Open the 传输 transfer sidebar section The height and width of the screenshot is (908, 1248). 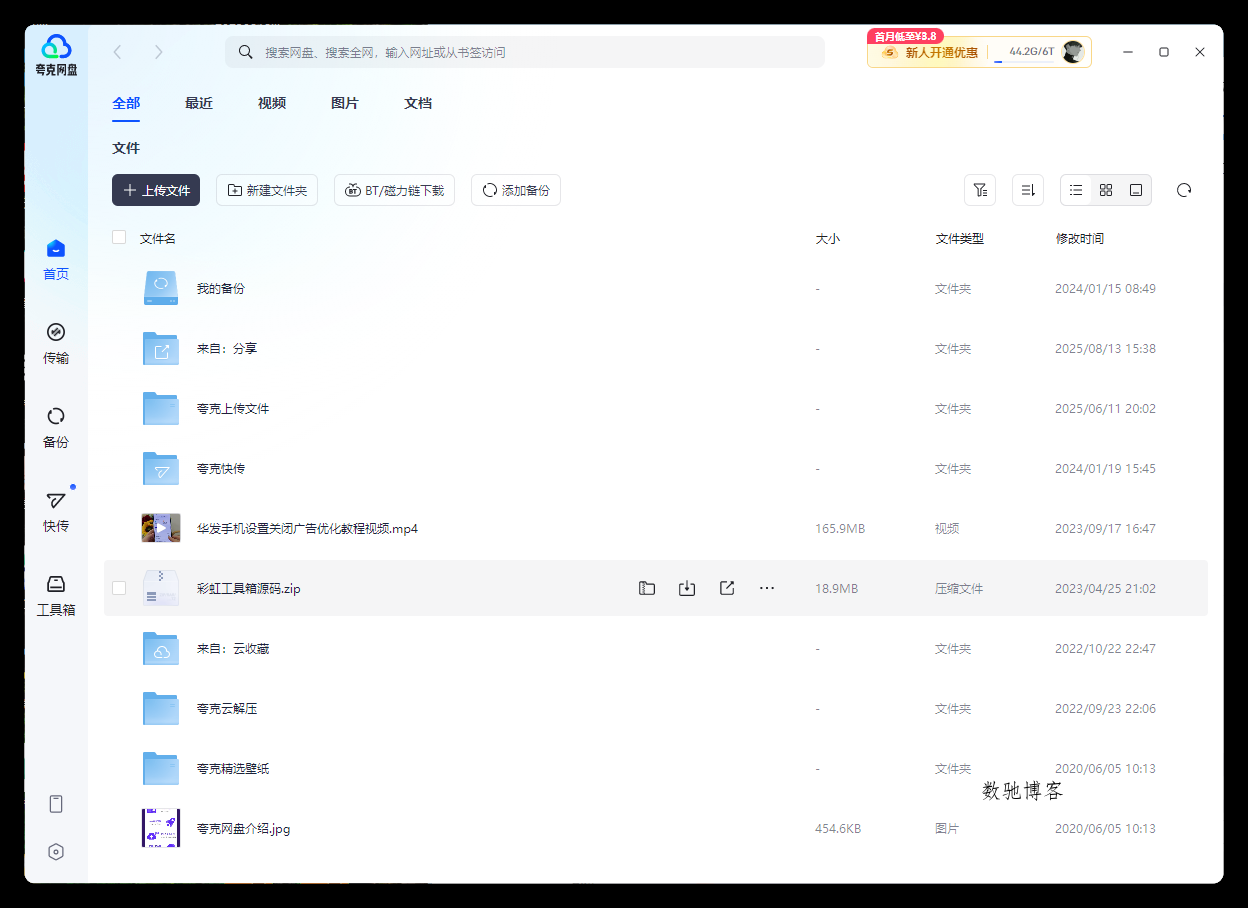tap(56, 344)
